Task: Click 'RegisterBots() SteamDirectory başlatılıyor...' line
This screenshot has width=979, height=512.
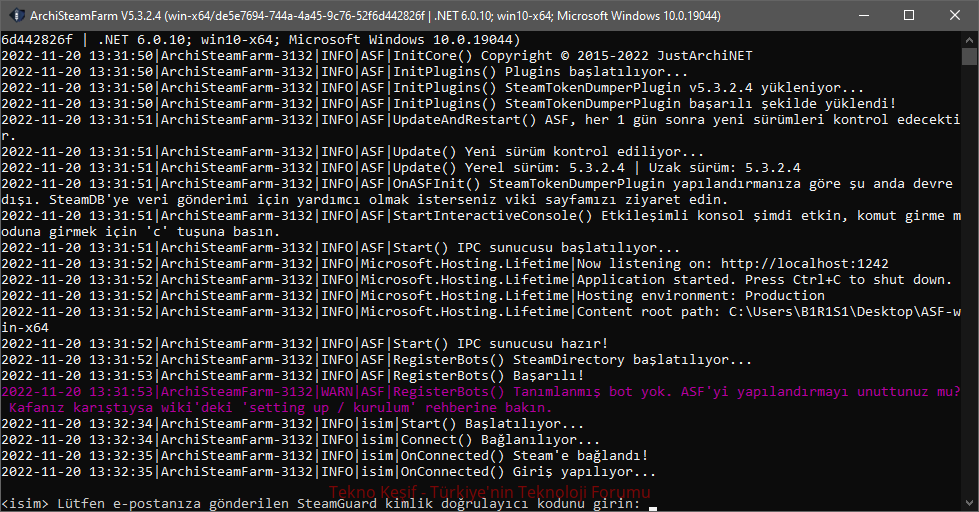Action: [376, 360]
